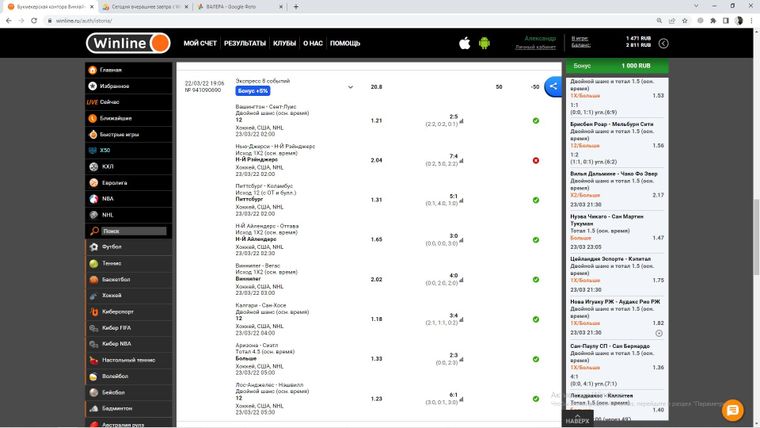The width and height of the screenshot is (760, 428).
Task: Open the Теннис sport icon
Action: pos(94,263)
